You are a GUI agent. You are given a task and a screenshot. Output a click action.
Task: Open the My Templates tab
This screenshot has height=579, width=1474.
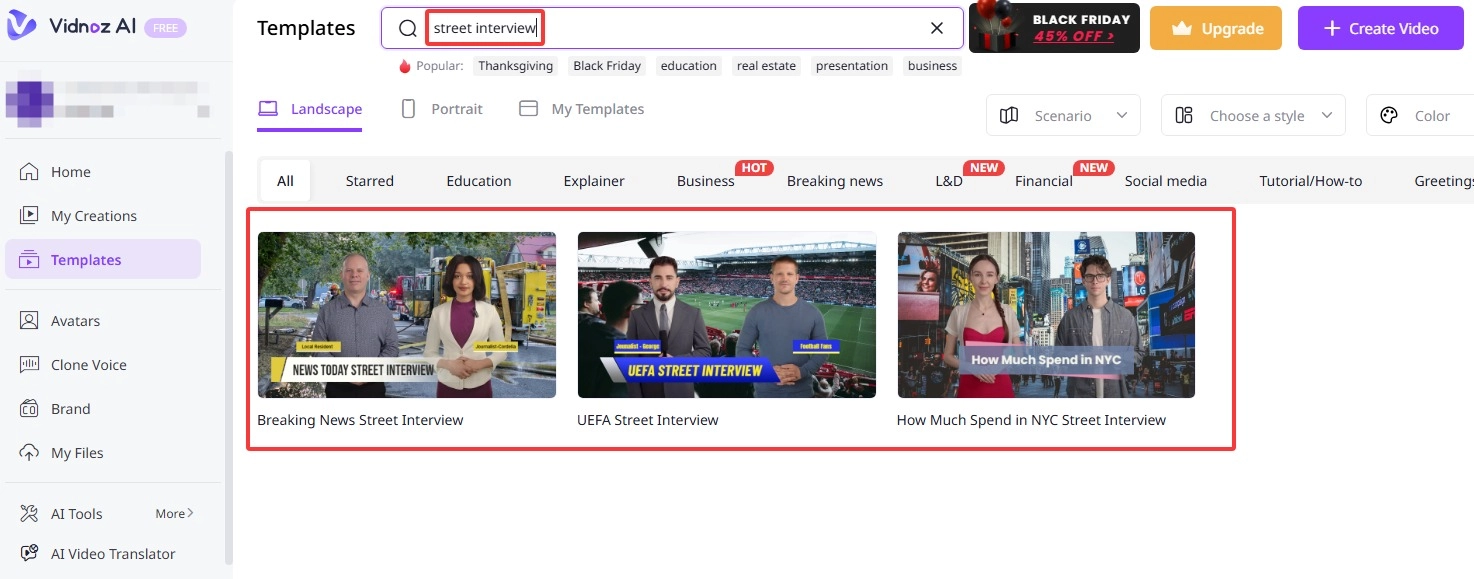(x=581, y=108)
